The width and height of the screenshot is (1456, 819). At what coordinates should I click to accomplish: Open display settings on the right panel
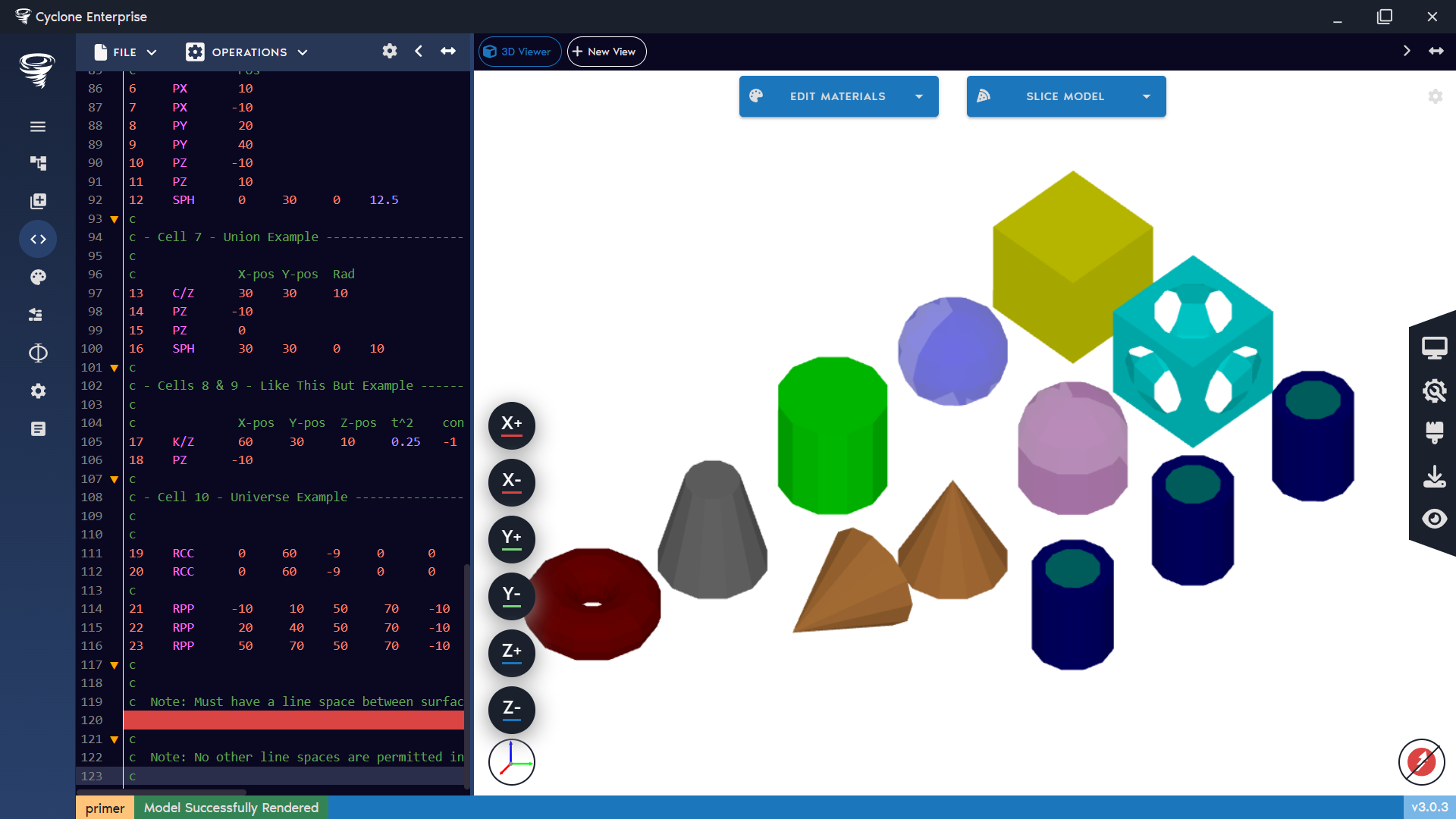(1436, 347)
